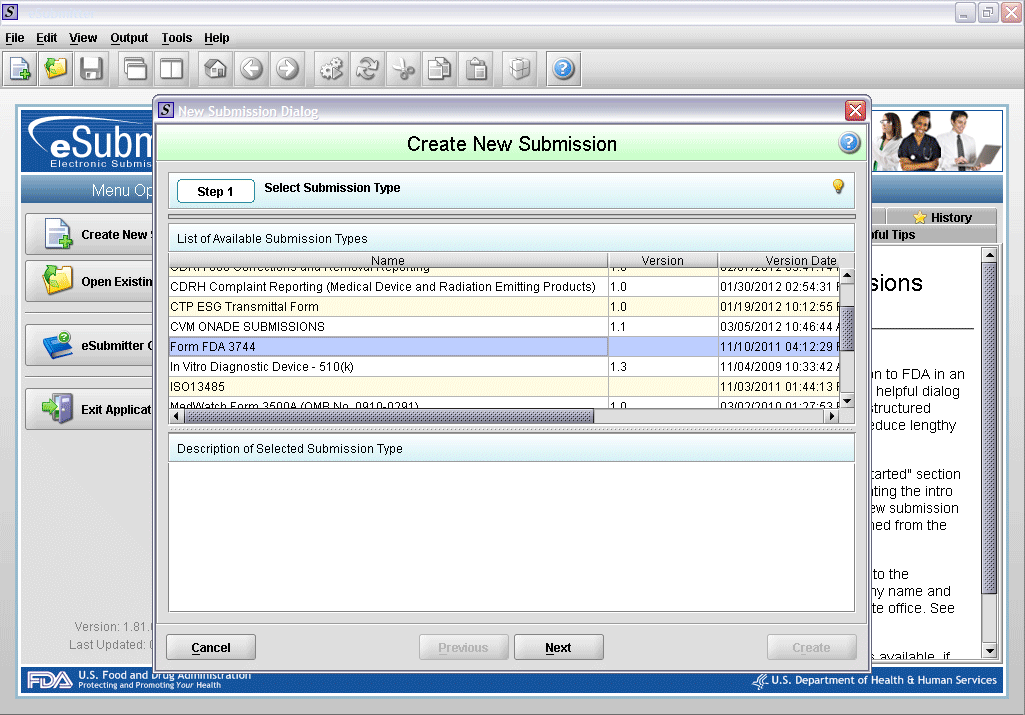Screen dimensions: 1025x715
Task: Click the description text area
Action: [x=511, y=537]
